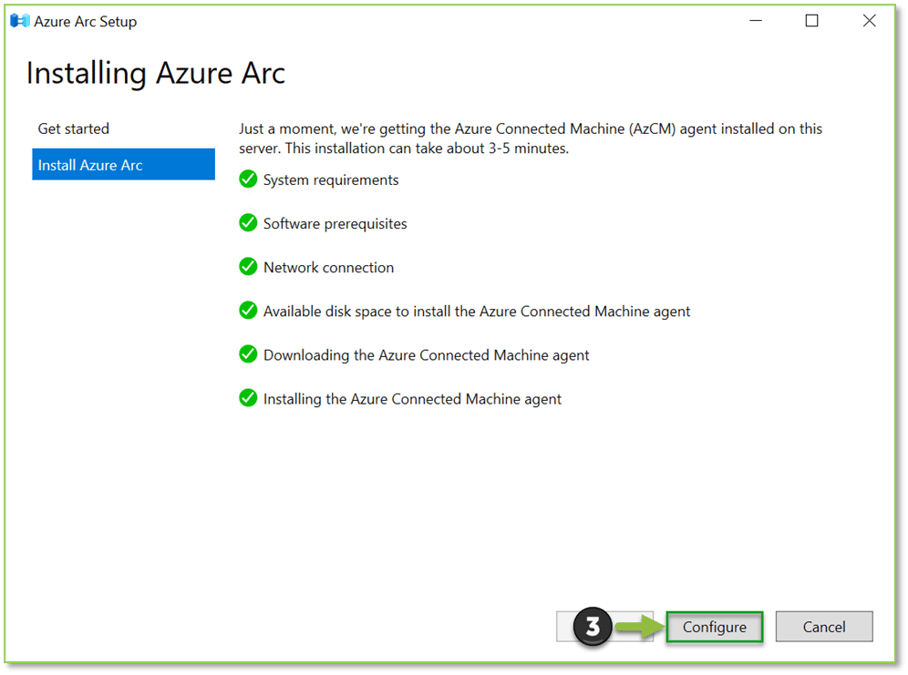The height and width of the screenshot is (675, 908).
Task: Click the green arrow pointing to Configure
Action: coord(638,626)
